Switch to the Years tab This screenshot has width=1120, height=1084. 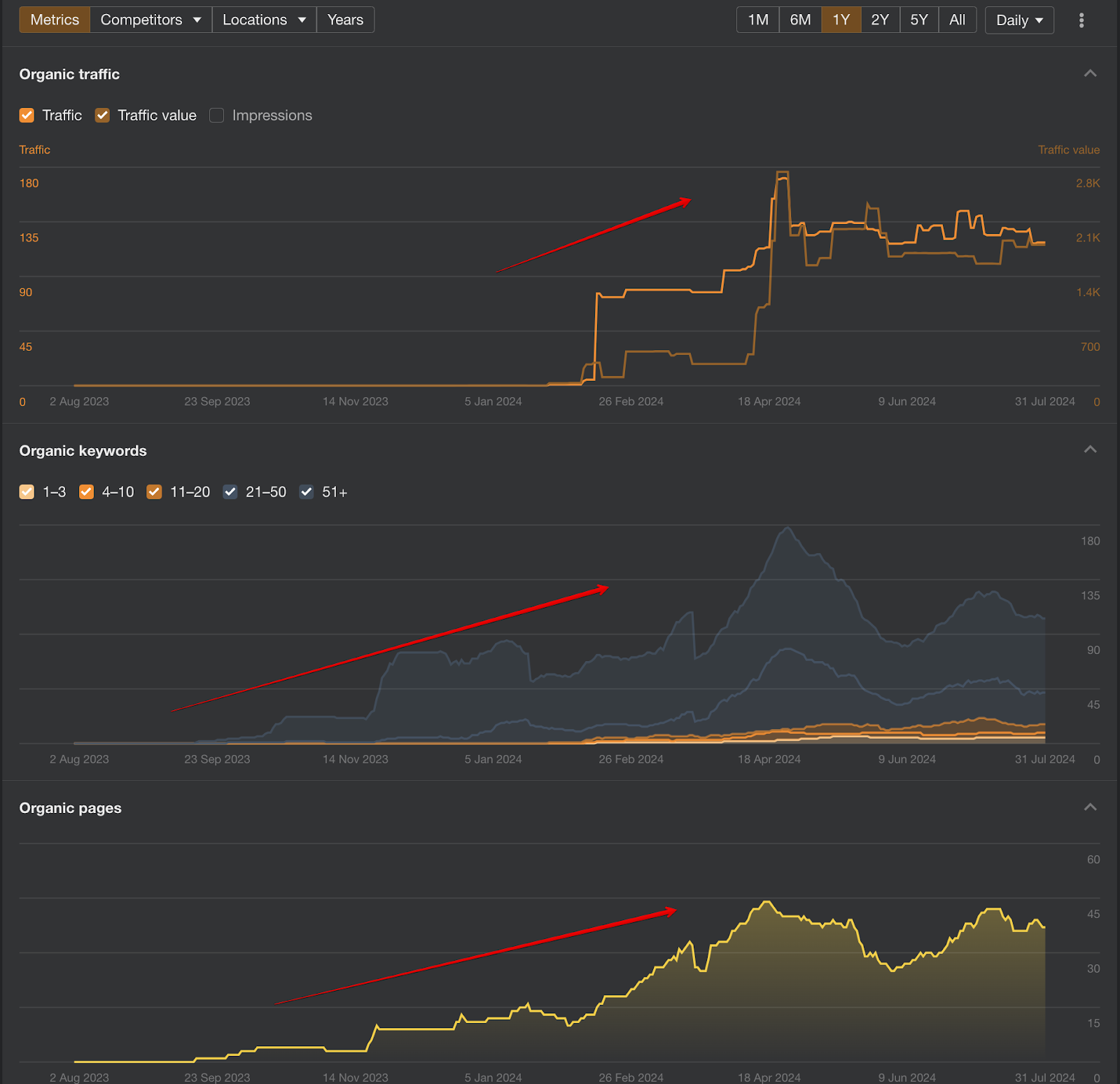coord(345,20)
